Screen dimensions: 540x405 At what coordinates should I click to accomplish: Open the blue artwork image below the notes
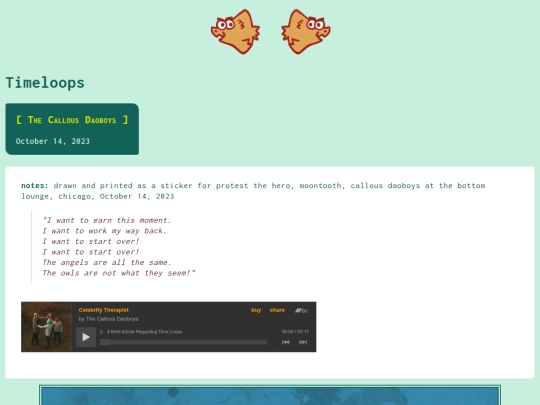click(270, 395)
